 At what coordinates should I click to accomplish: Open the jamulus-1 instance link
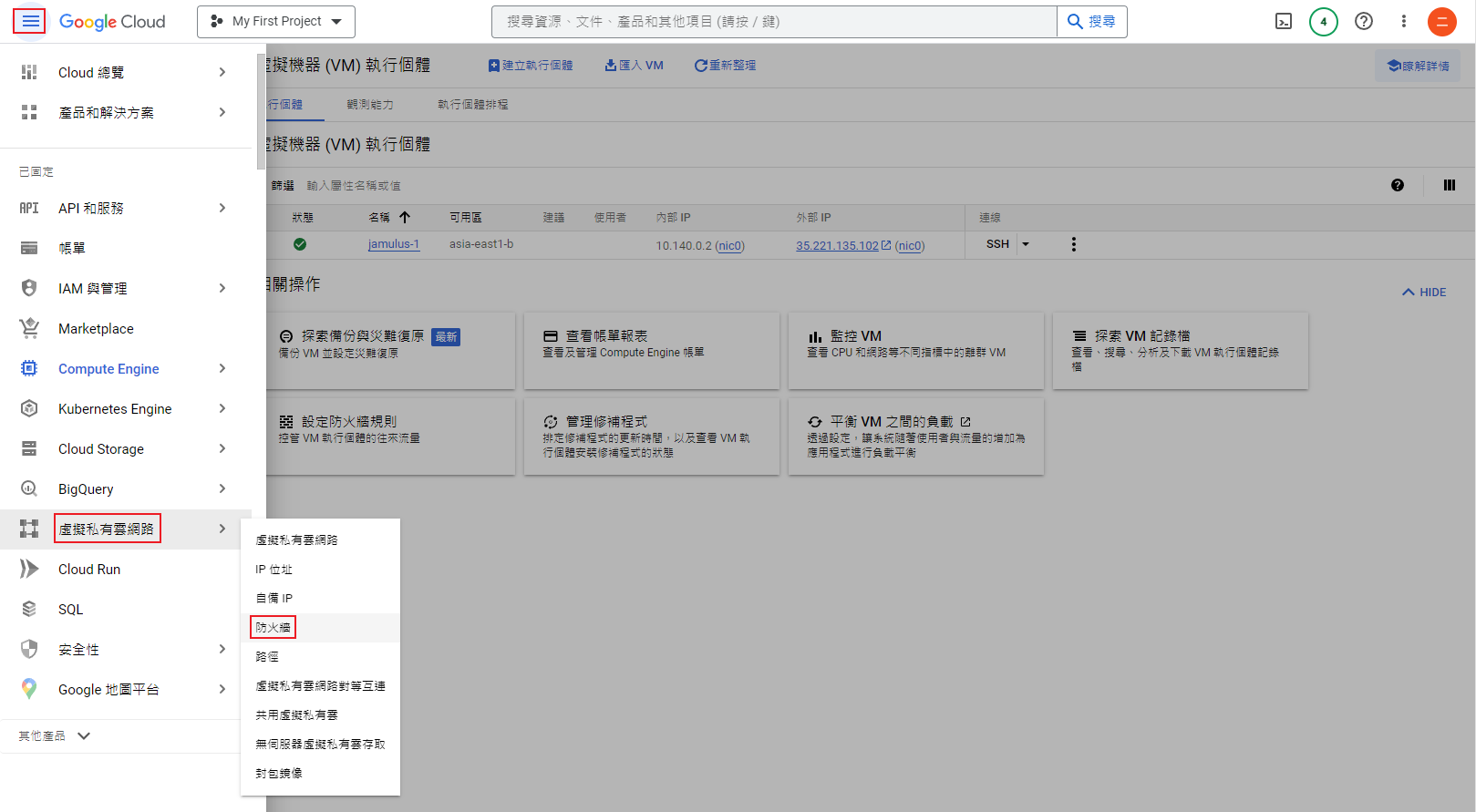[393, 244]
